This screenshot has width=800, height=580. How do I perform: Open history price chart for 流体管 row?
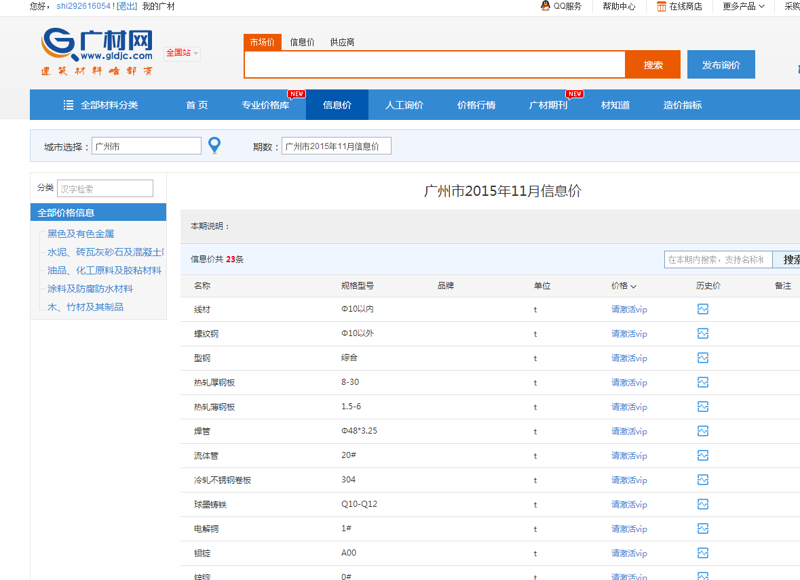pos(703,456)
